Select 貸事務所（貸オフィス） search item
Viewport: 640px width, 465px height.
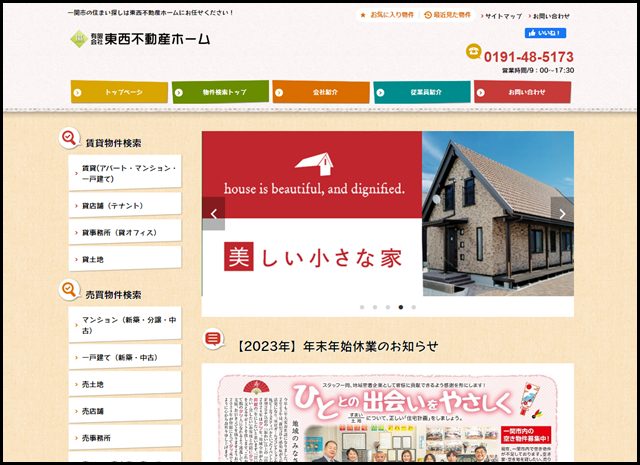(x=125, y=232)
